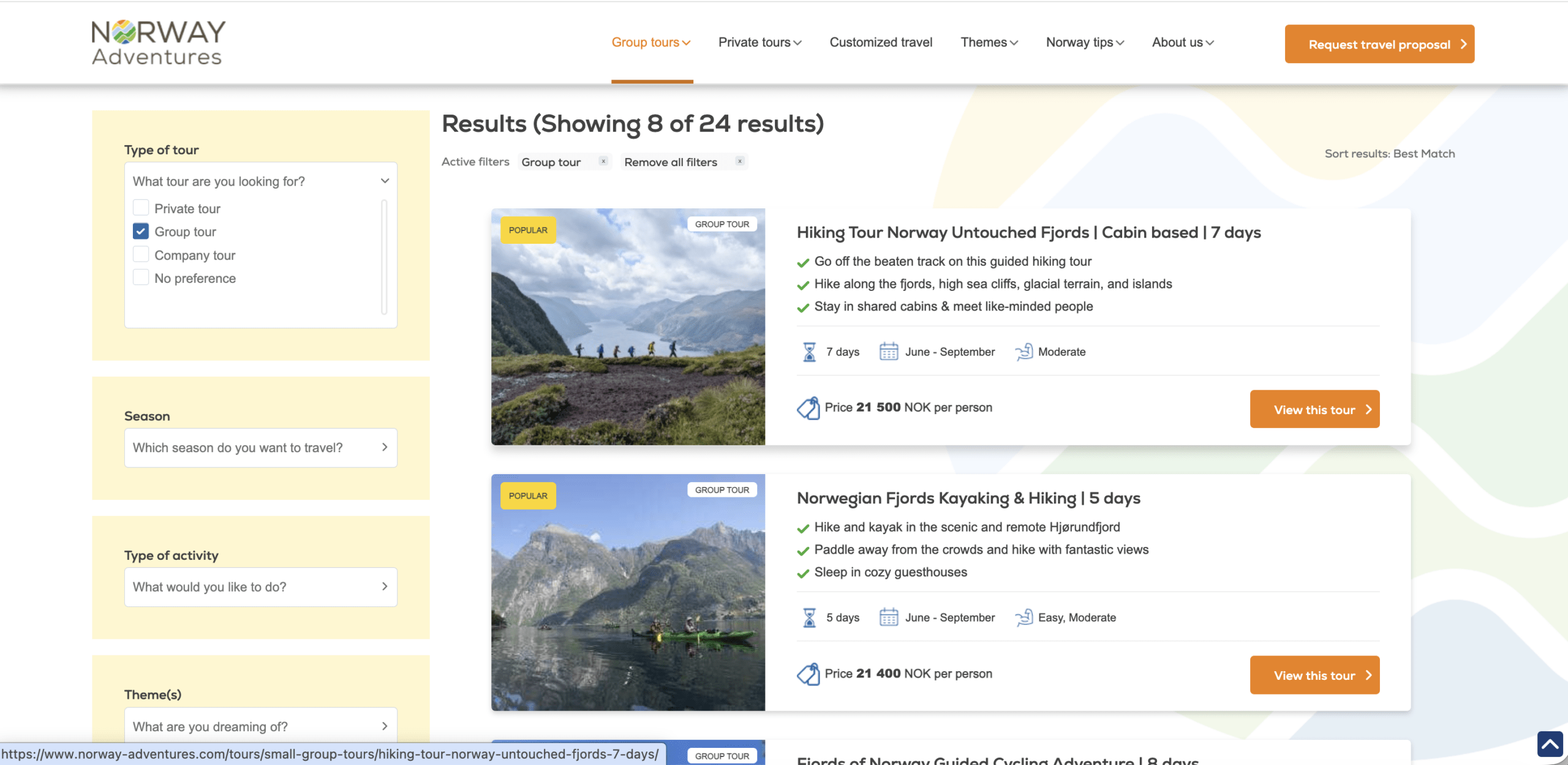Click the price tag icon for 21 400 NOK

point(808,674)
